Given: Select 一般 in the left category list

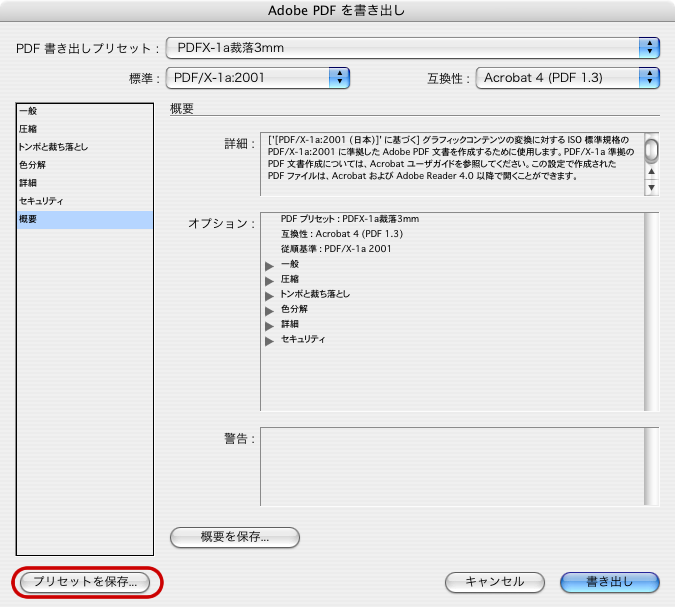Looking at the screenshot, I should tap(84, 111).
